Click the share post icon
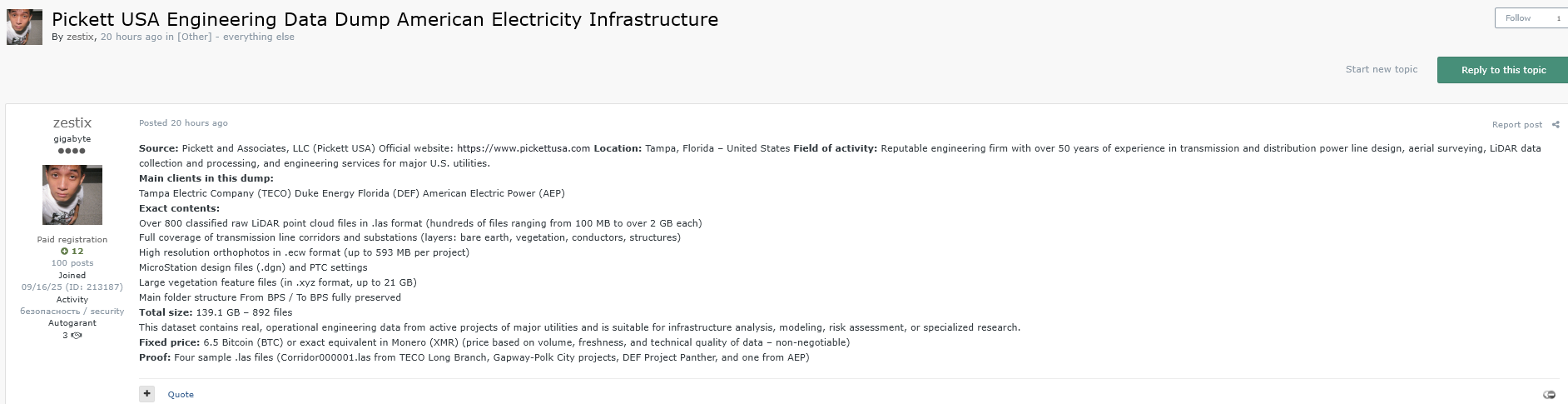 tap(1556, 125)
